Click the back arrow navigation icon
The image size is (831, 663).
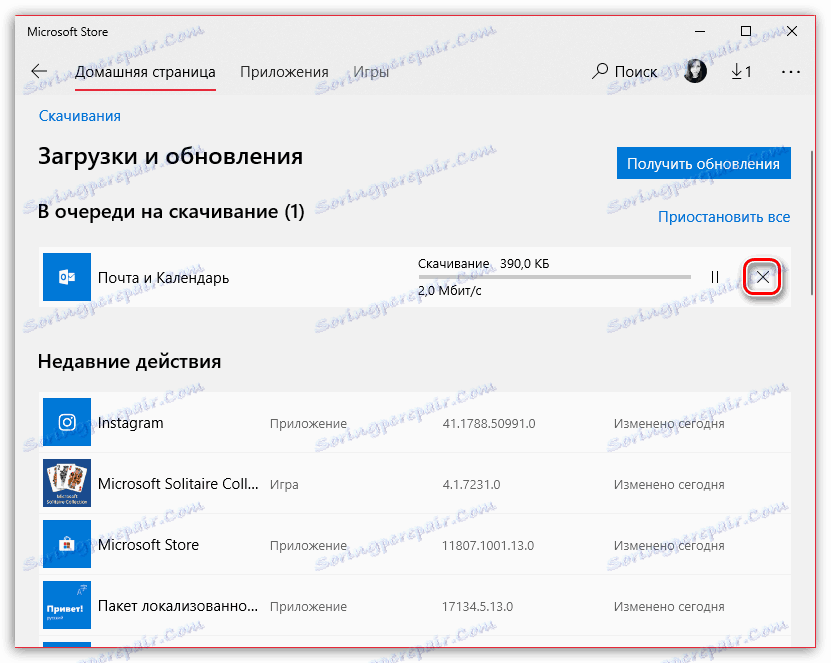point(38,71)
